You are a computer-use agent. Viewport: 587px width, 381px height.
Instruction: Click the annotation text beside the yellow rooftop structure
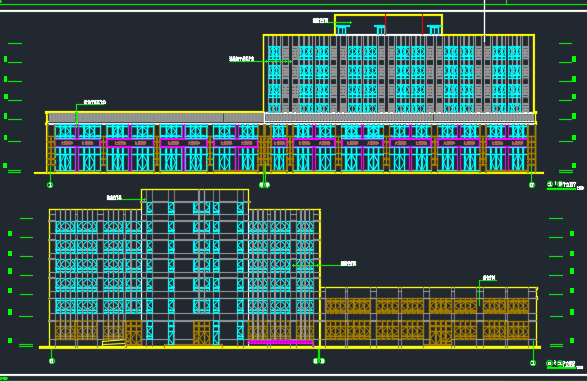(x=320, y=21)
